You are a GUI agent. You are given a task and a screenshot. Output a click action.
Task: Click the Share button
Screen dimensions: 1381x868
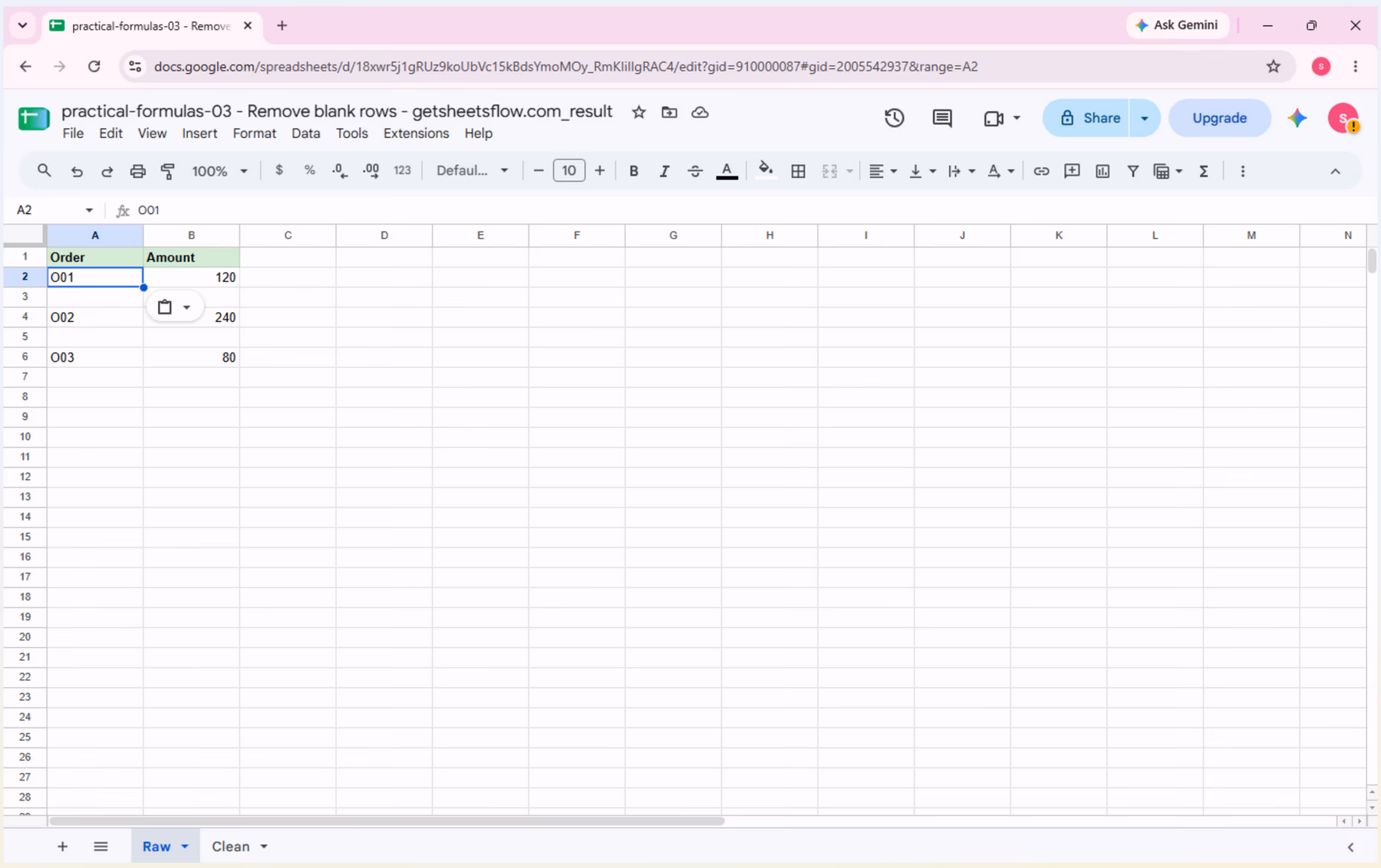click(1086, 118)
